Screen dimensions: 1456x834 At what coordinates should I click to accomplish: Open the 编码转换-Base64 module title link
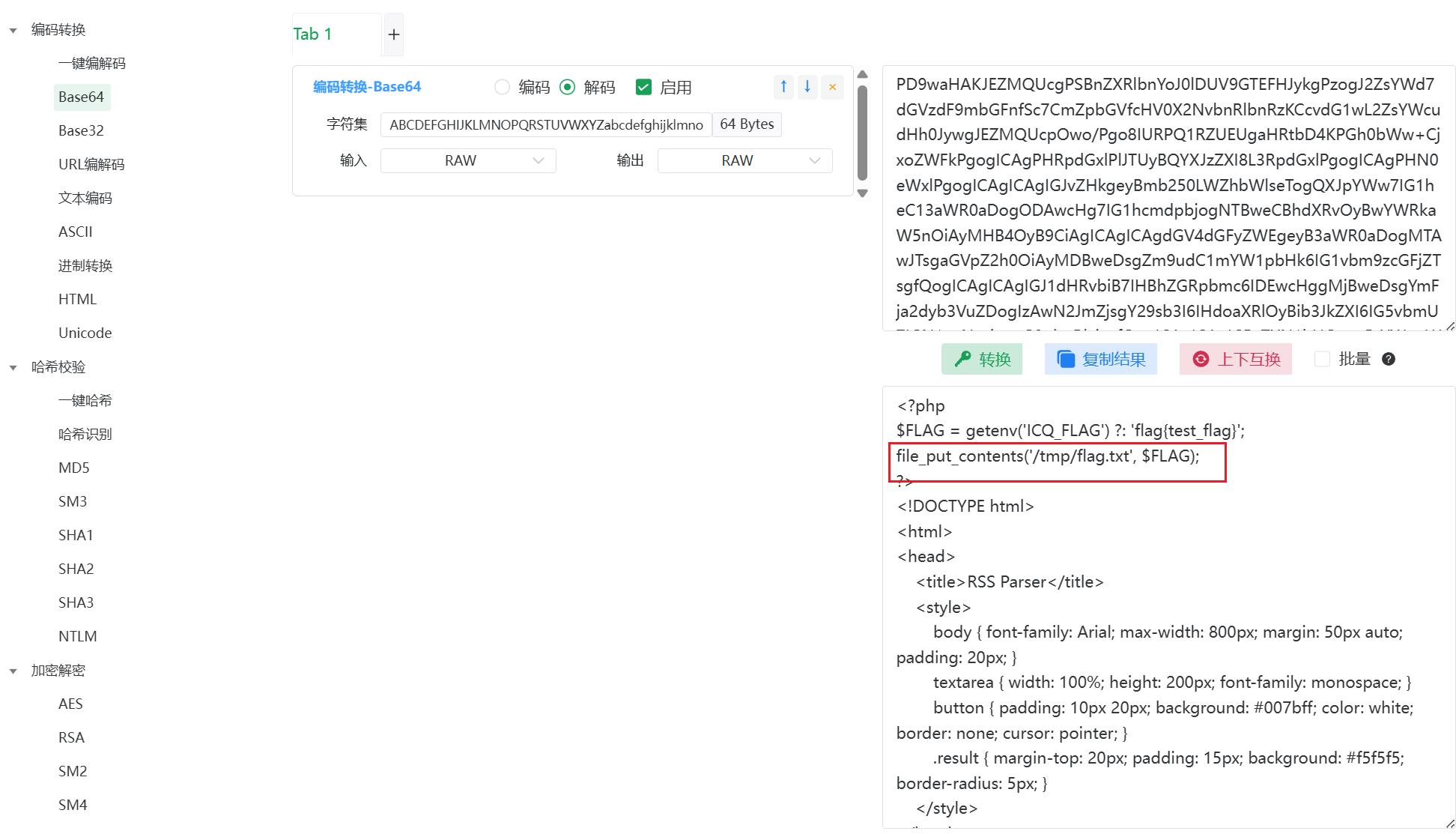coord(367,87)
